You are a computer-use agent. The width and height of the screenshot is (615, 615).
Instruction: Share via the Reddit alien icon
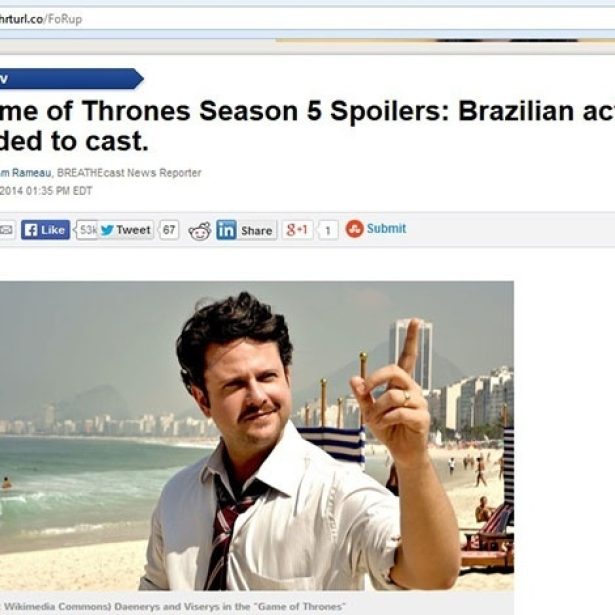coord(200,231)
